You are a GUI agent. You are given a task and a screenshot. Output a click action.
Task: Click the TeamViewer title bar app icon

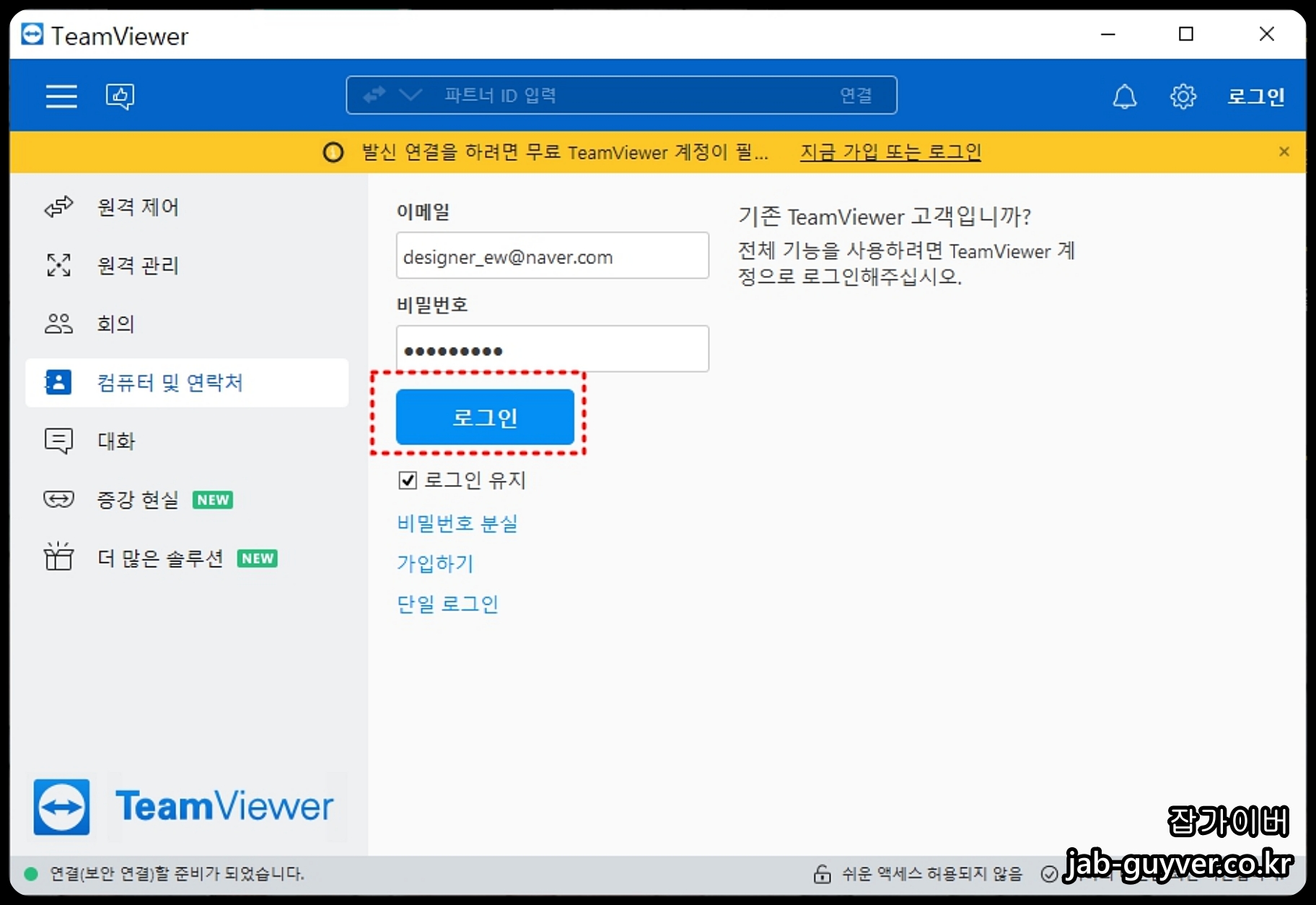click(x=32, y=34)
